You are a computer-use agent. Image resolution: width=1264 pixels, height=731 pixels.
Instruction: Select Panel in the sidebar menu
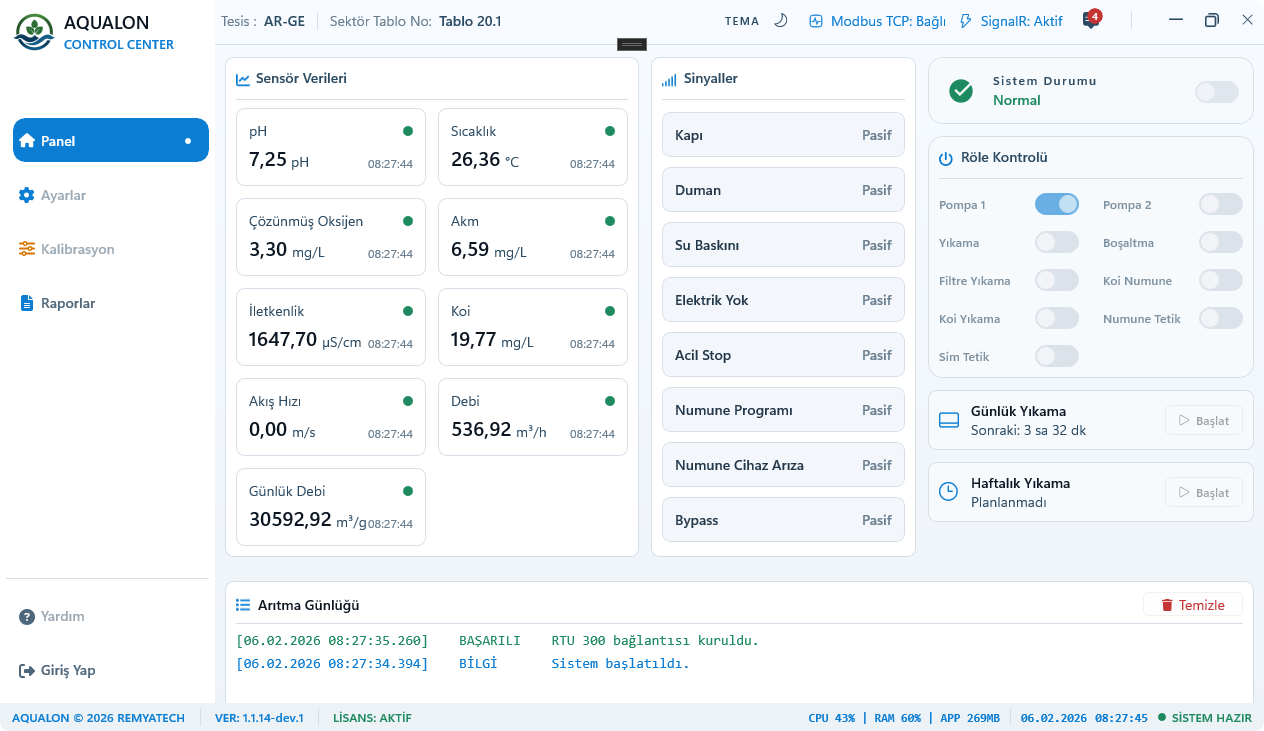110,140
